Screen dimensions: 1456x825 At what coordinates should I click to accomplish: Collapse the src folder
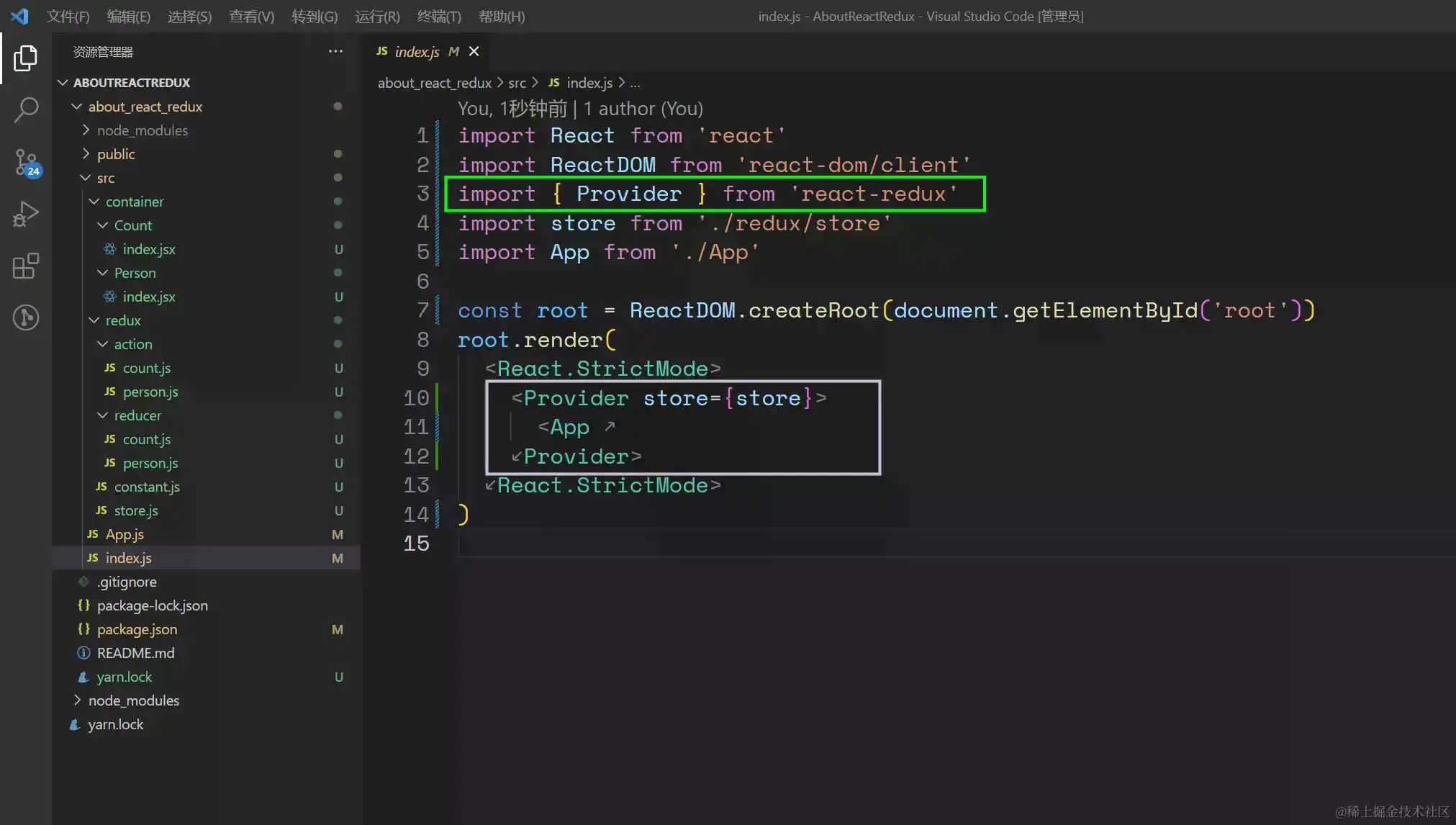[x=86, y=178]
